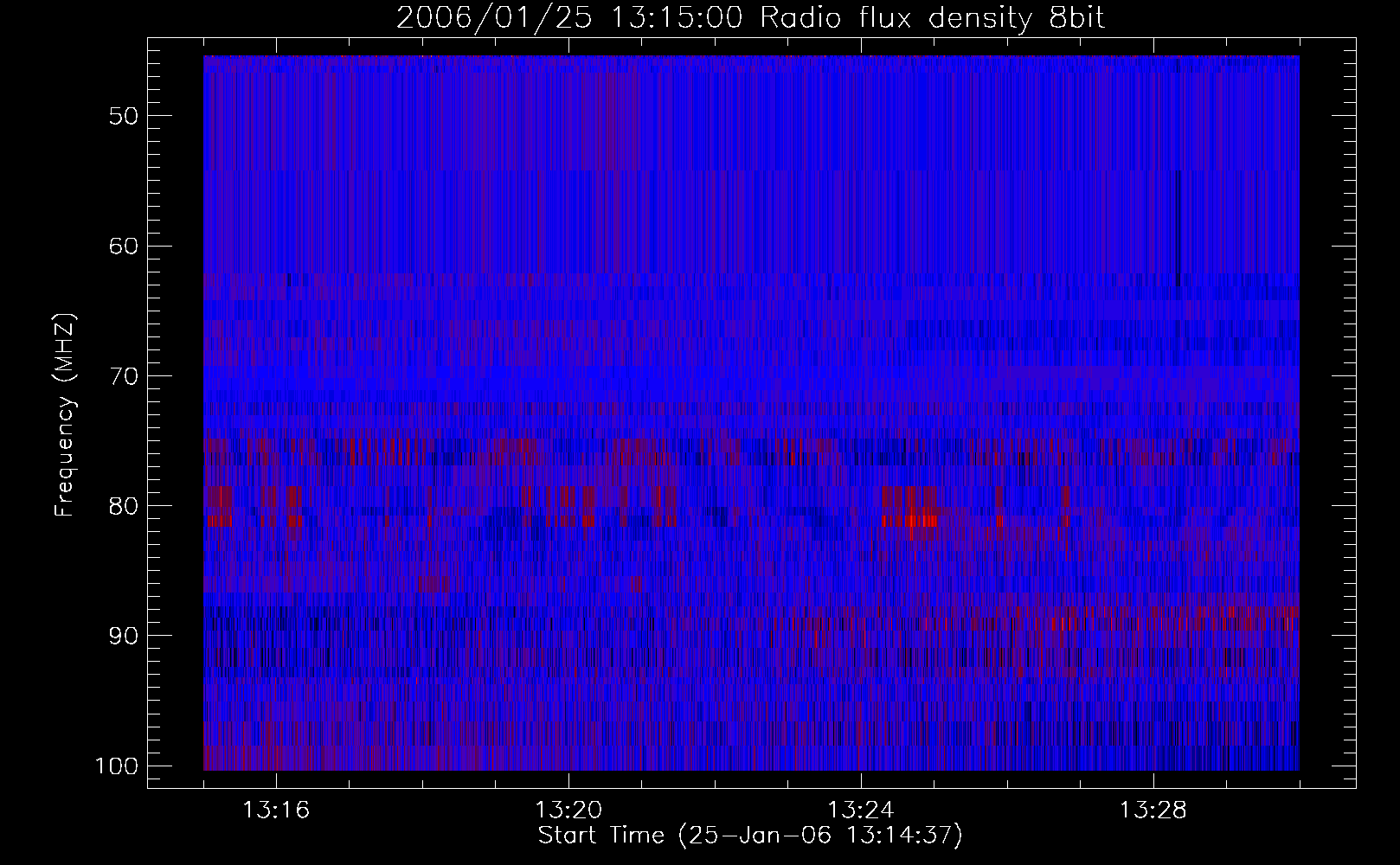Click the 13:28 time tick label
1400x865 pixels.
point(1153,811)
